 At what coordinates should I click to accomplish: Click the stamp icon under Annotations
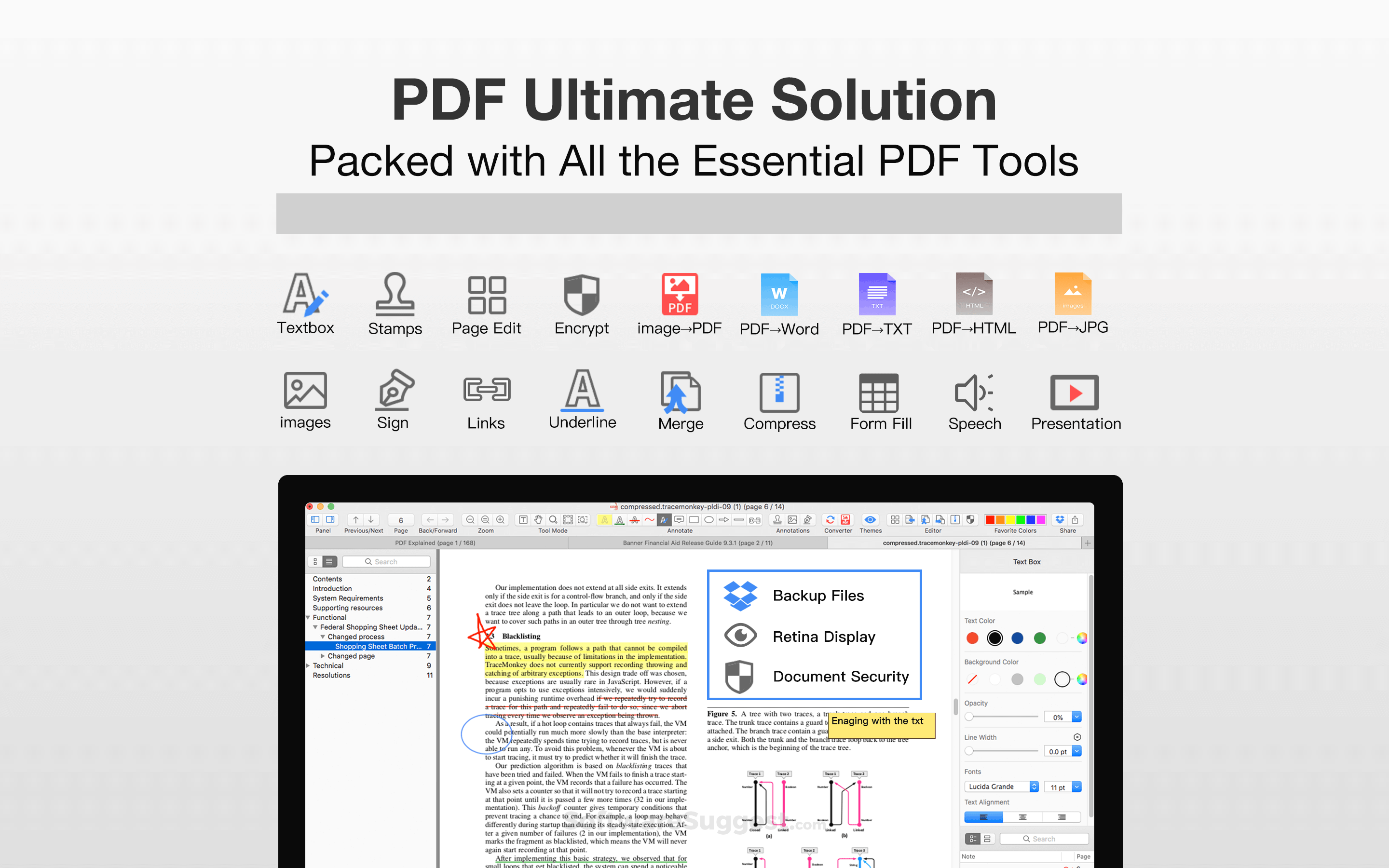pos(777,519)
